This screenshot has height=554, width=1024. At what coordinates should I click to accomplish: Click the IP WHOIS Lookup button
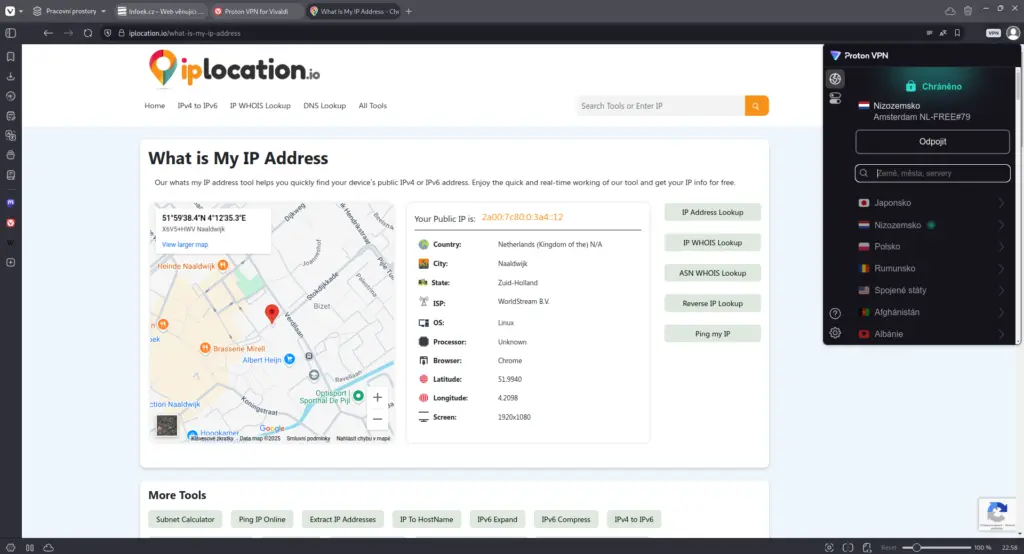[712, 243]
